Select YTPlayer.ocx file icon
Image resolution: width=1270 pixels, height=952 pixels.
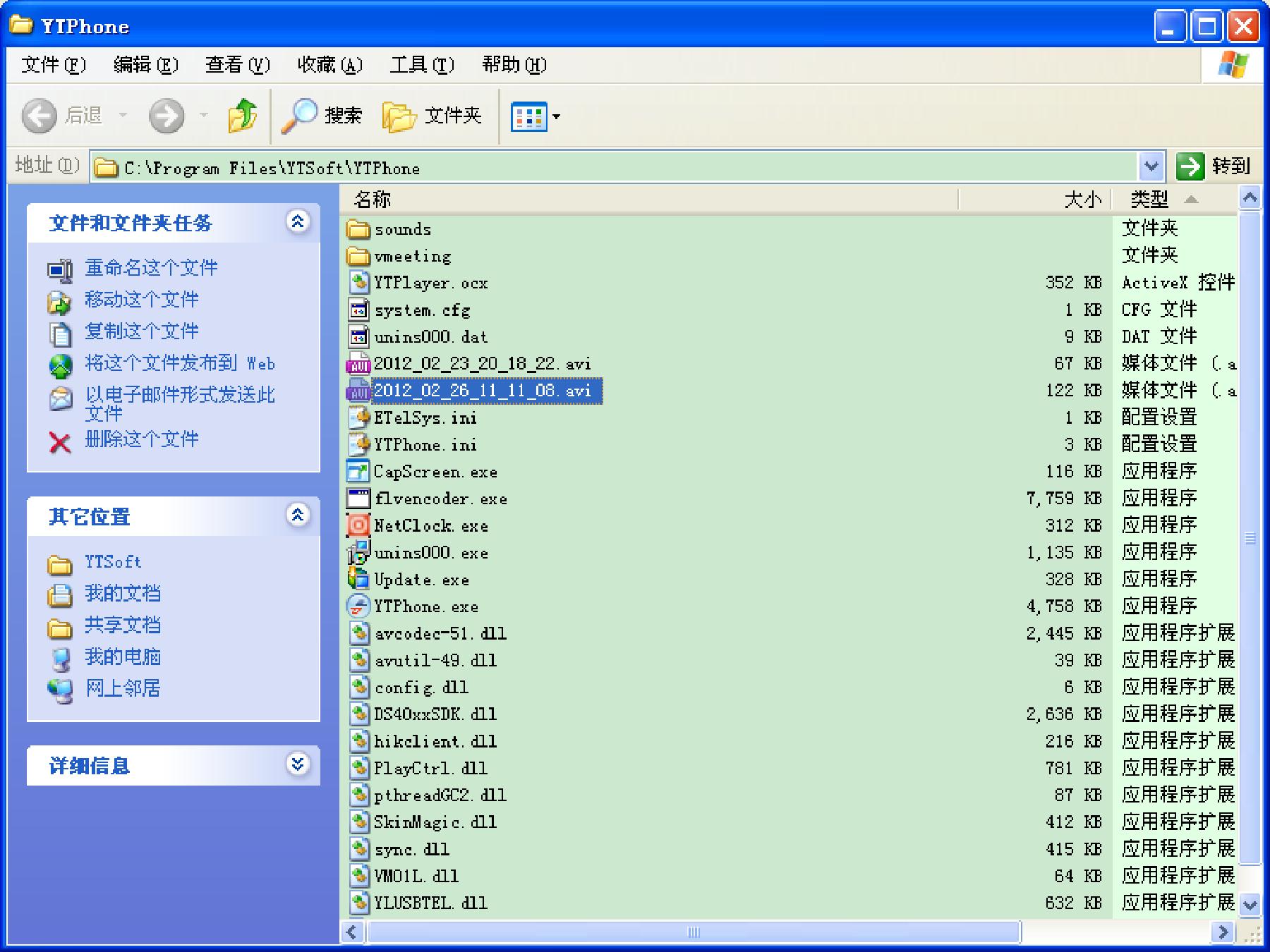(359, 283)
